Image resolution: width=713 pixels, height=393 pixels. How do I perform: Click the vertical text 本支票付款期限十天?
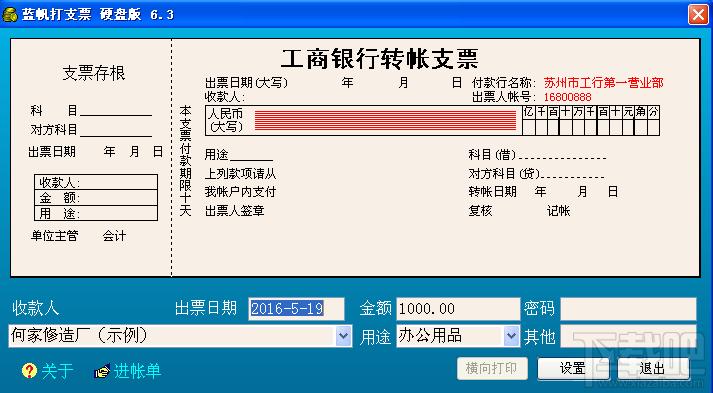185,161
